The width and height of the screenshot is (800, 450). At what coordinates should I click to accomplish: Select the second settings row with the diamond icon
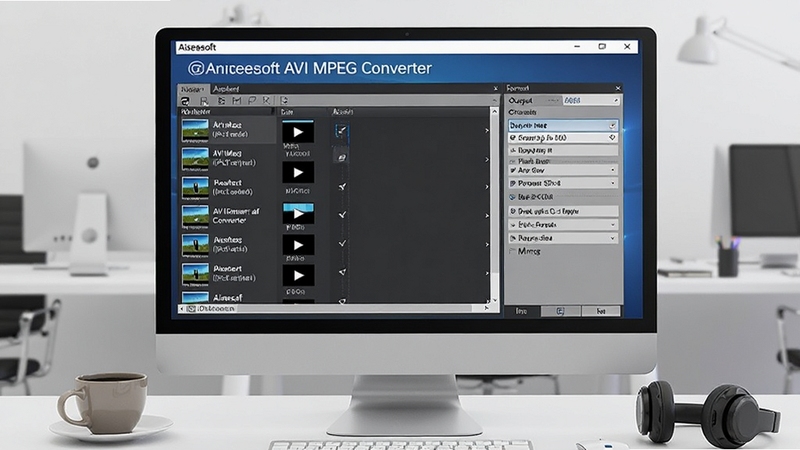click(x=563, y=138)
